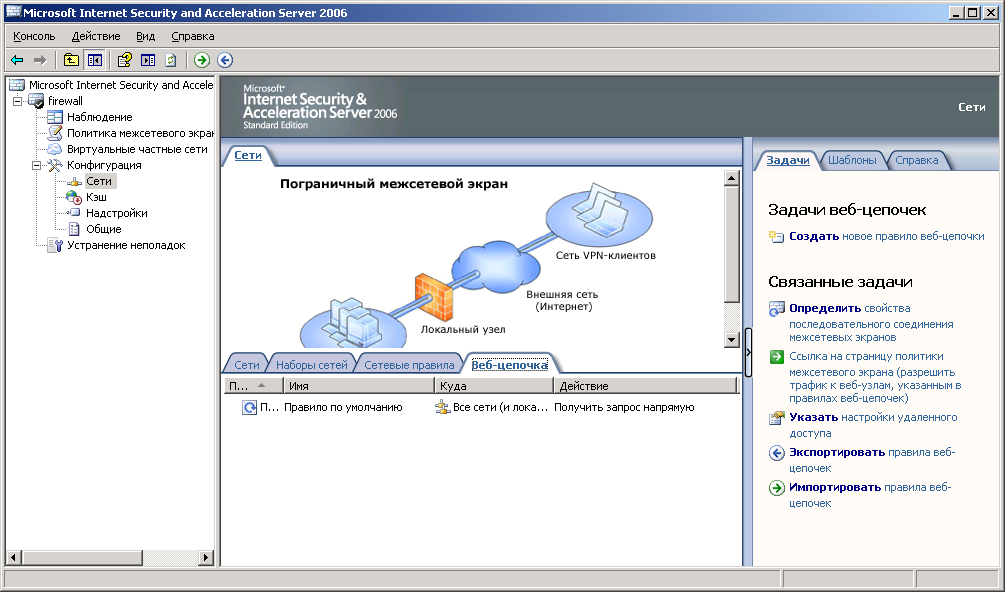Click the Кэш globe icon

coord(74,197)
